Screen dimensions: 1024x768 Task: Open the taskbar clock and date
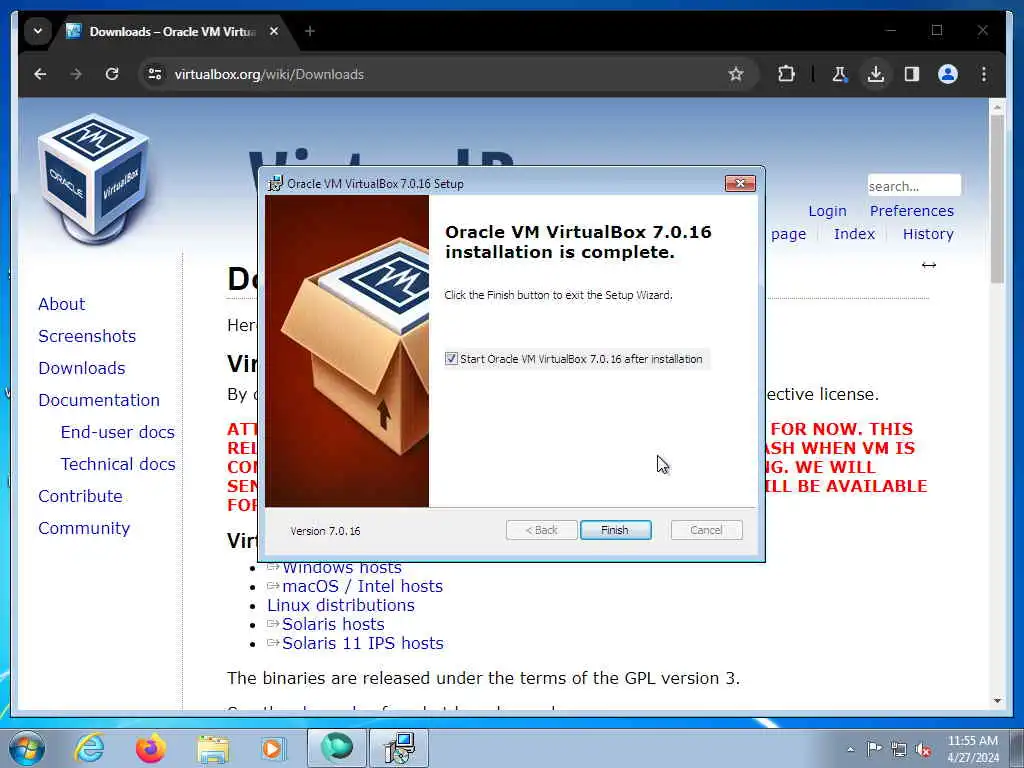[972, 749]
